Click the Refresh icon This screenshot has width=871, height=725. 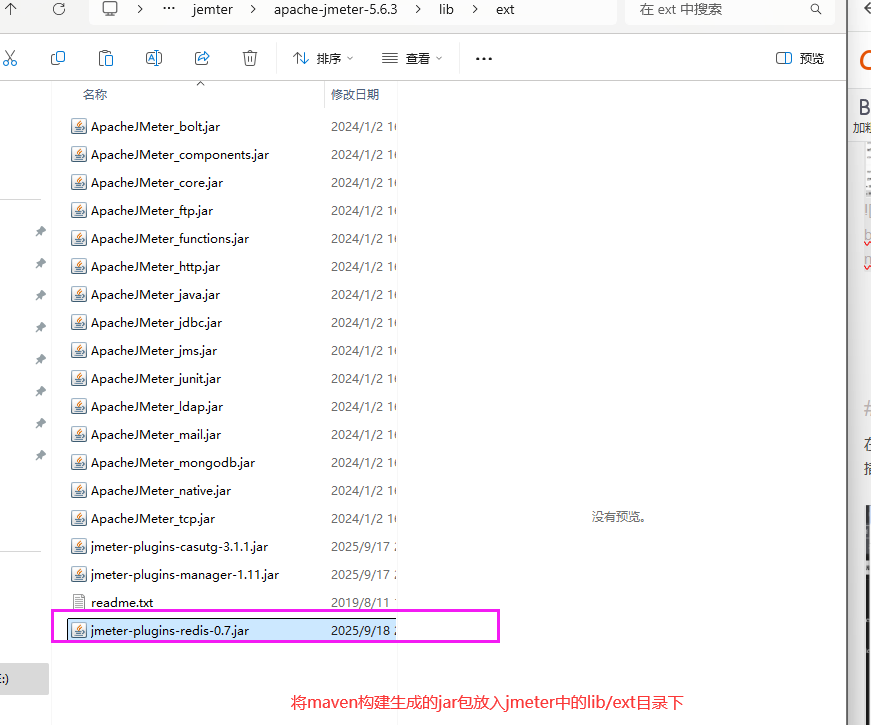tap(59, 9)
